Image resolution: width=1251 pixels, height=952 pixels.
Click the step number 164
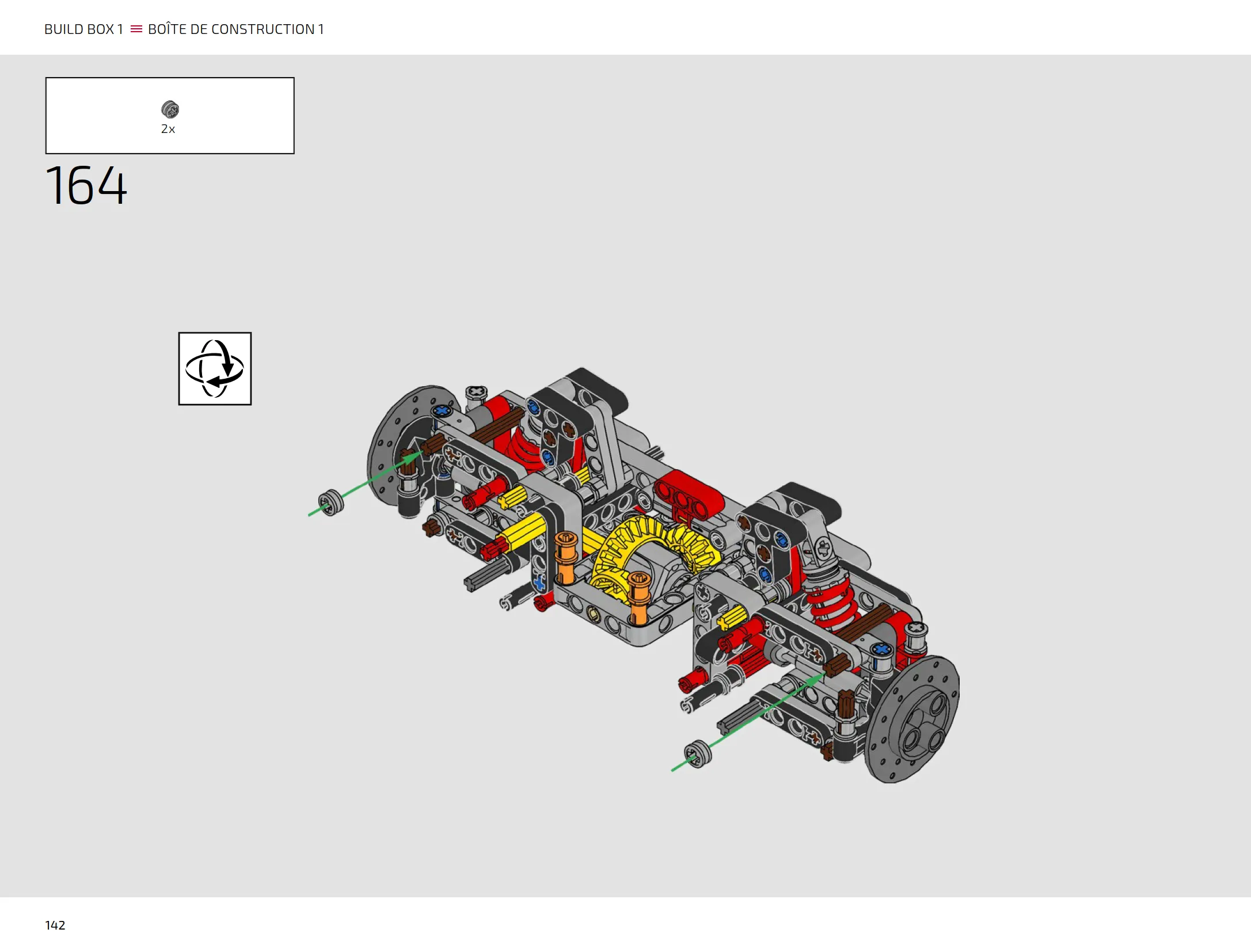tap(86, 185)
